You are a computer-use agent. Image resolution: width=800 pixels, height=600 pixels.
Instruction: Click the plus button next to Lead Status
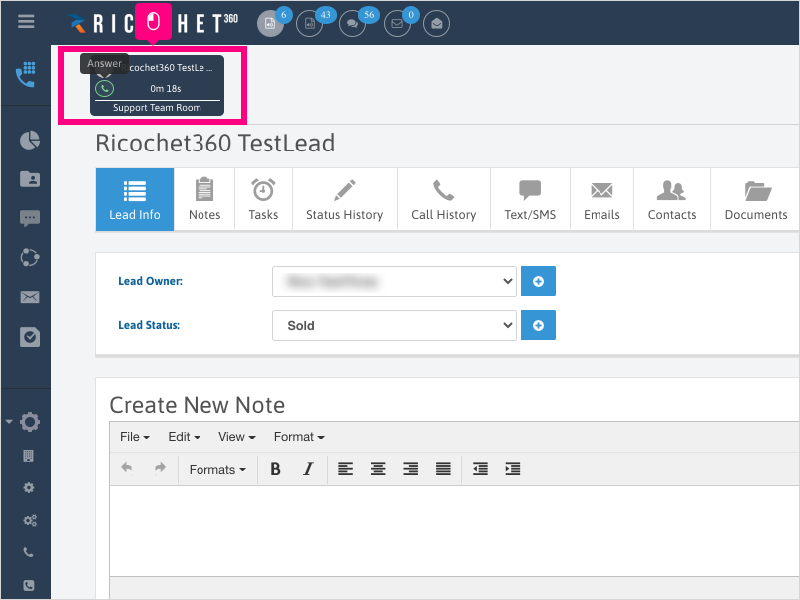(538, 326)
